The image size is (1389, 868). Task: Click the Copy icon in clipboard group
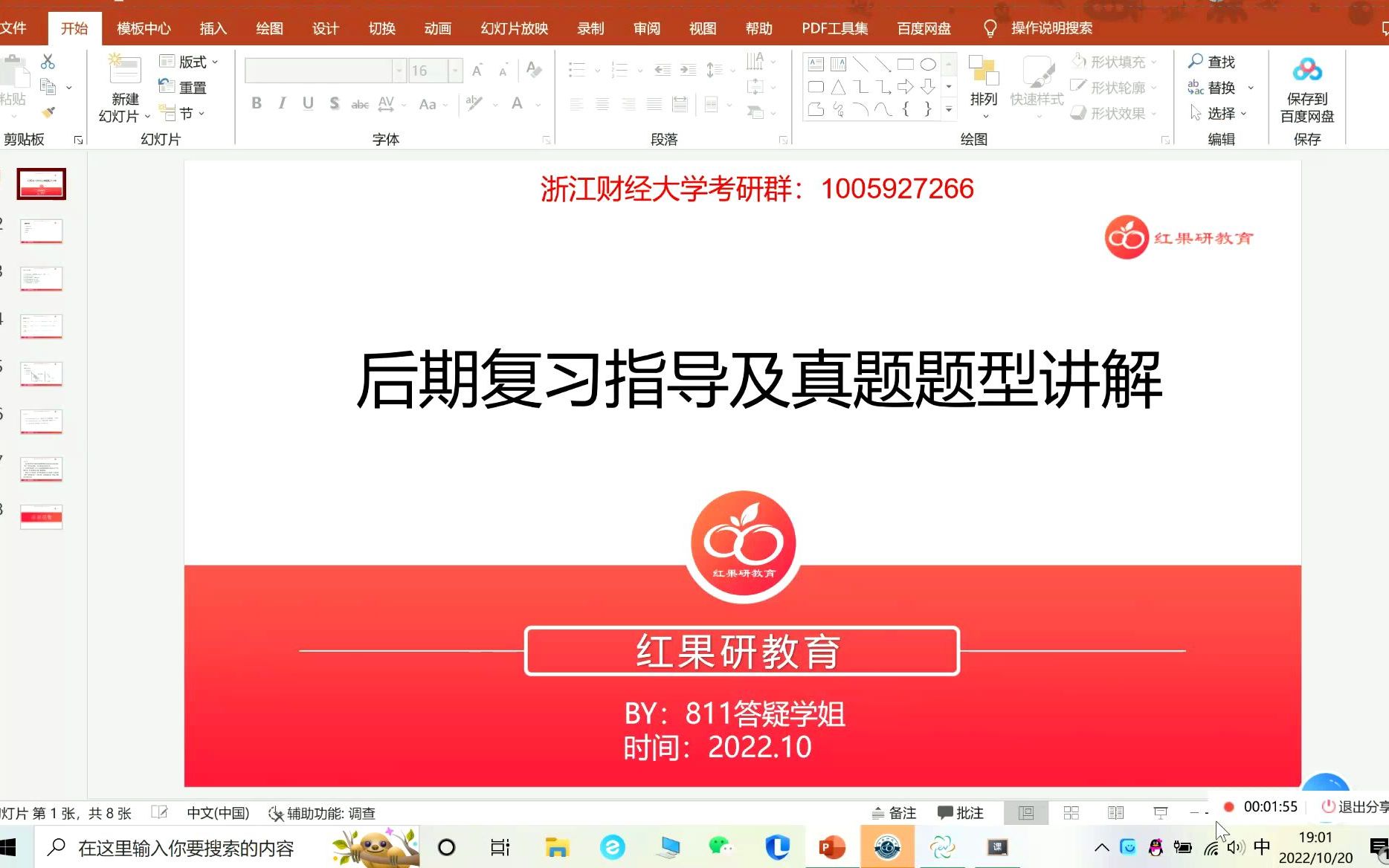click(x=48, y=88)
